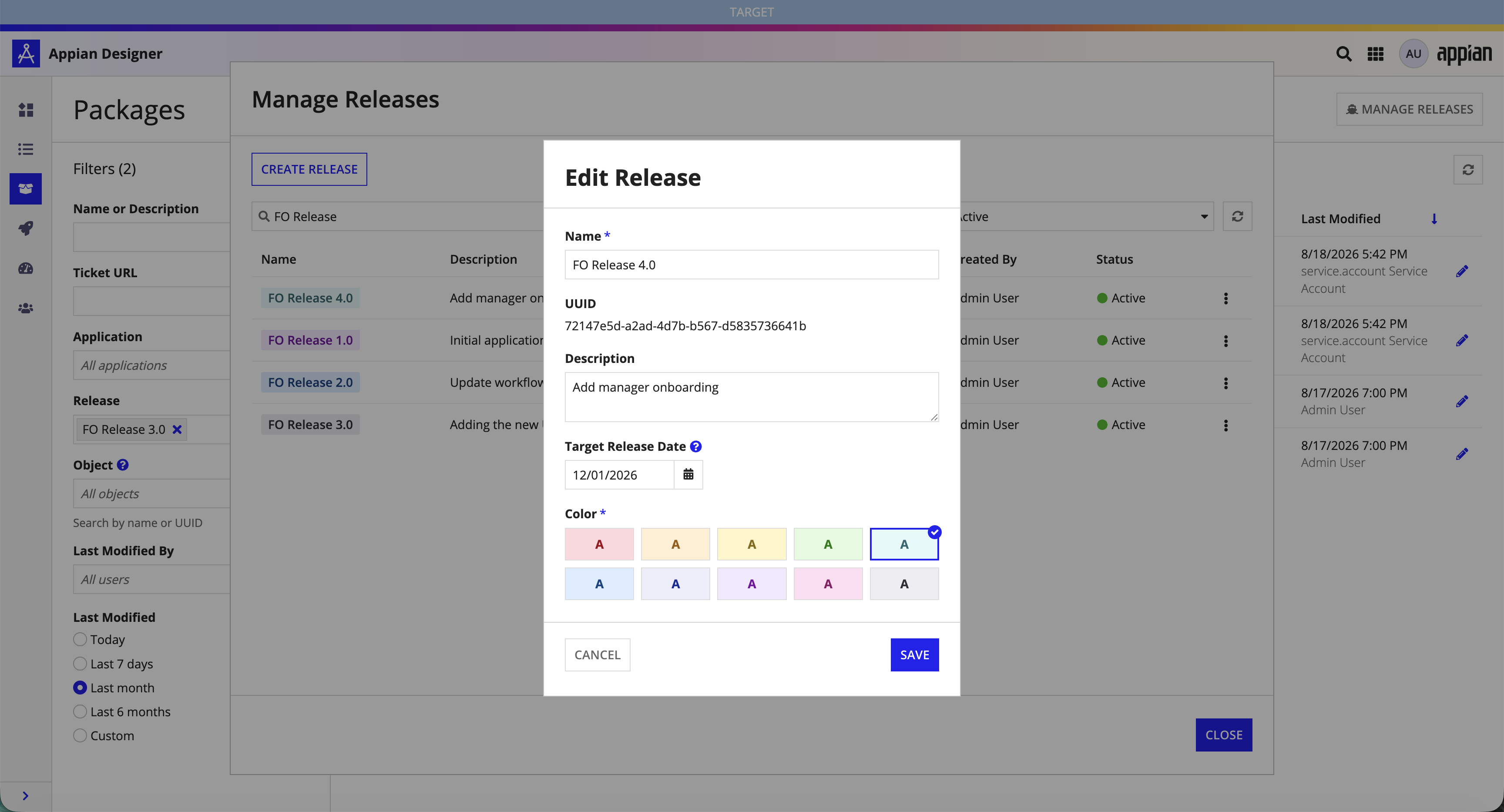Screen dimensions: 1504x812
Task: Open the rocket deploy icon in sidebar
Action: click(x=26, y=228)
